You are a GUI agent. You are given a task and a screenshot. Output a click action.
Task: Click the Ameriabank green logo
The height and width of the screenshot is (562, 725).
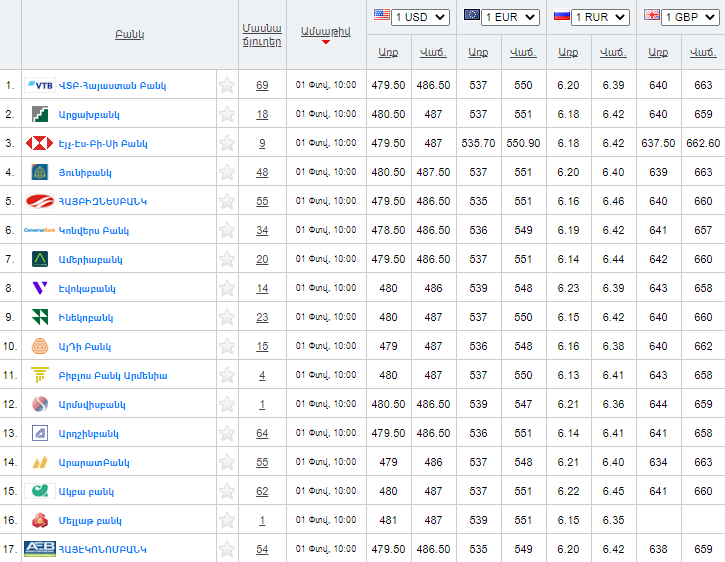click(40, 259)
